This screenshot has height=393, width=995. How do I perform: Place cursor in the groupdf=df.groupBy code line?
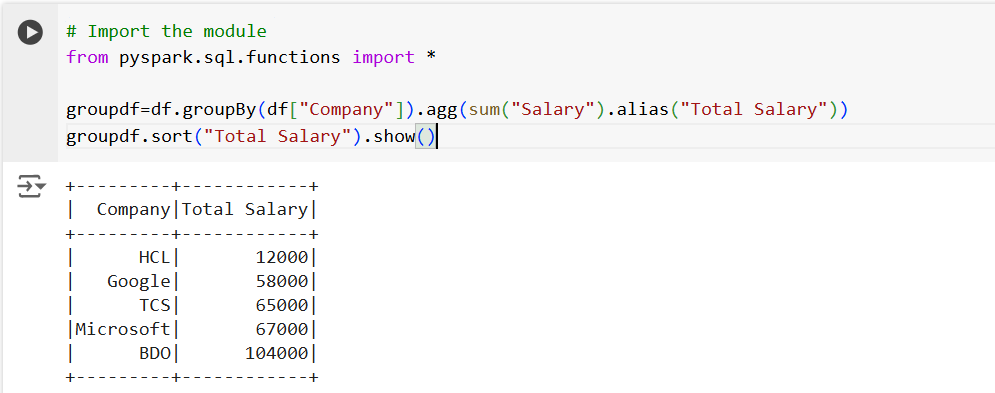pyautogui.click(x=456, y=110)
